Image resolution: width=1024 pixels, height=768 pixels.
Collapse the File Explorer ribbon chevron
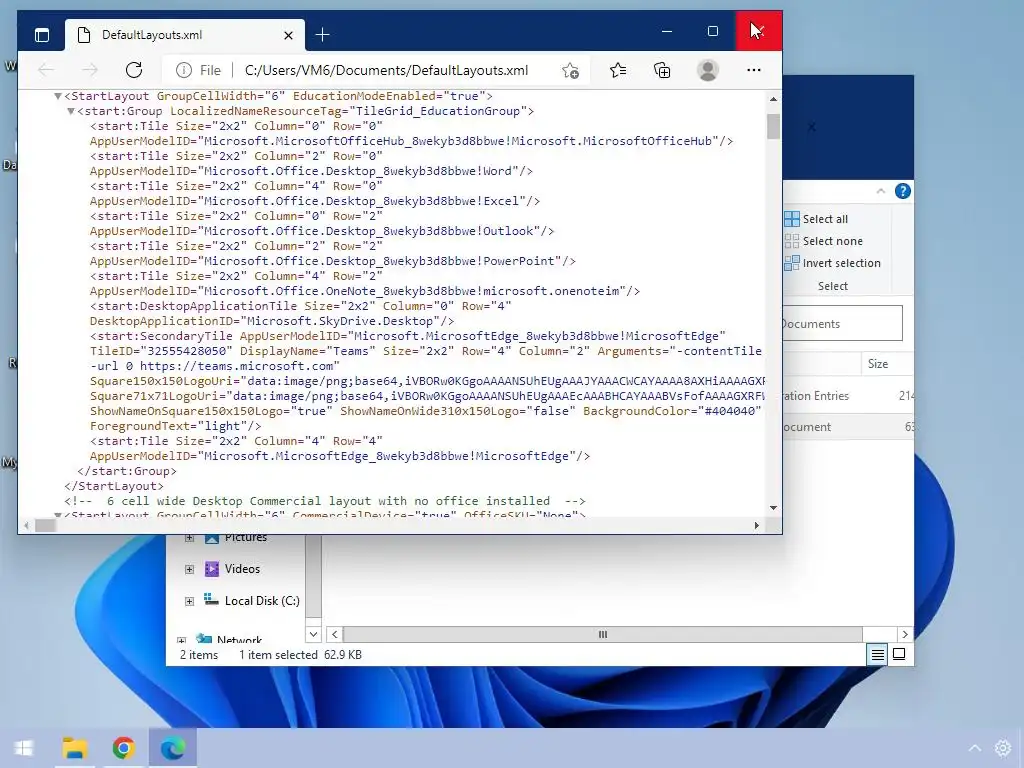tap(880, 191)
